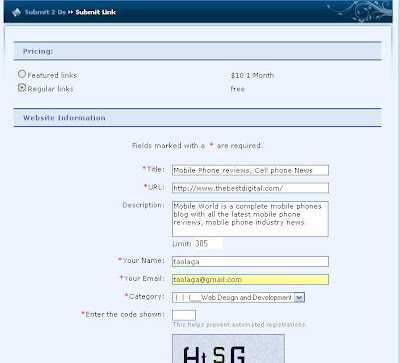Click the 'Regular links' label text
400x363 pixels.
coord(50,89)
